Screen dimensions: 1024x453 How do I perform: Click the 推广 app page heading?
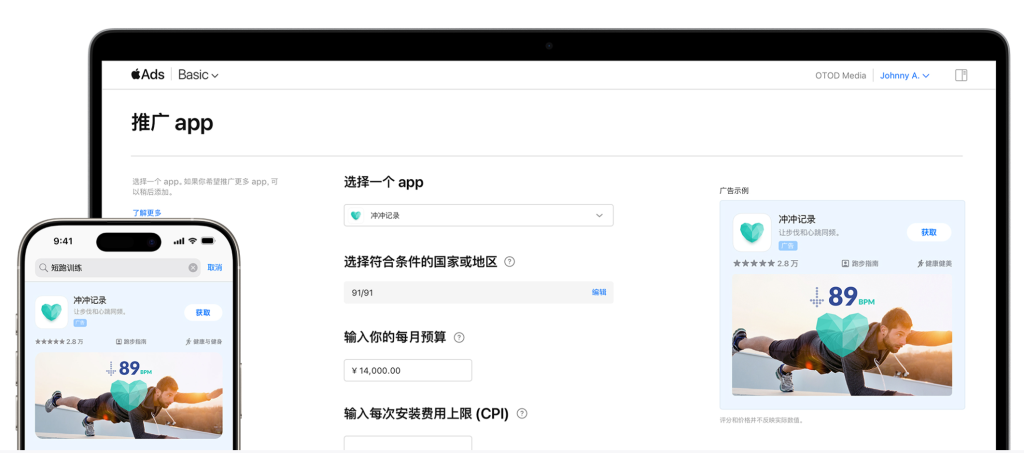(x=172, y=123)
